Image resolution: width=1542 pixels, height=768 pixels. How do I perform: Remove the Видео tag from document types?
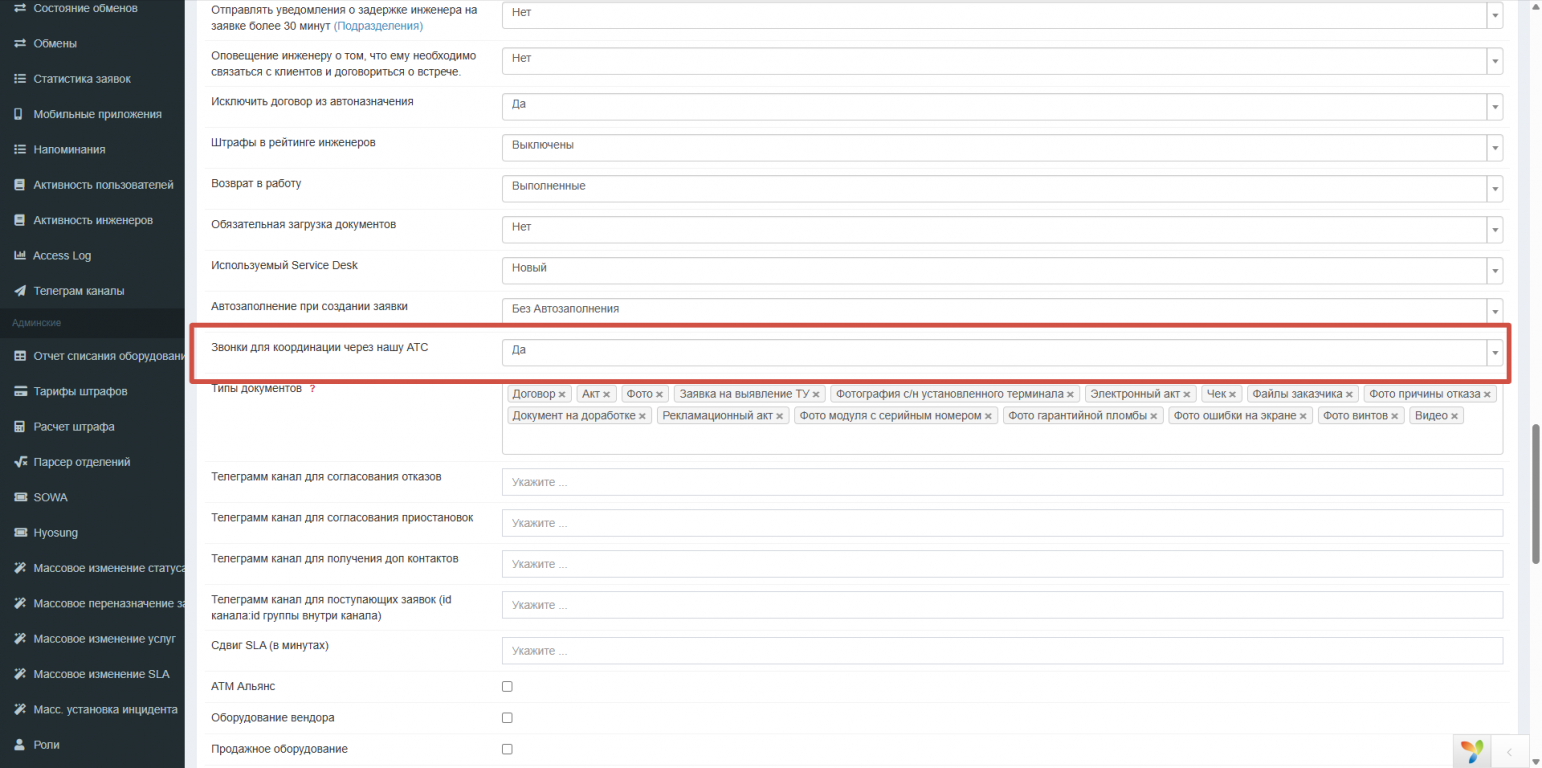[1454, 416]
